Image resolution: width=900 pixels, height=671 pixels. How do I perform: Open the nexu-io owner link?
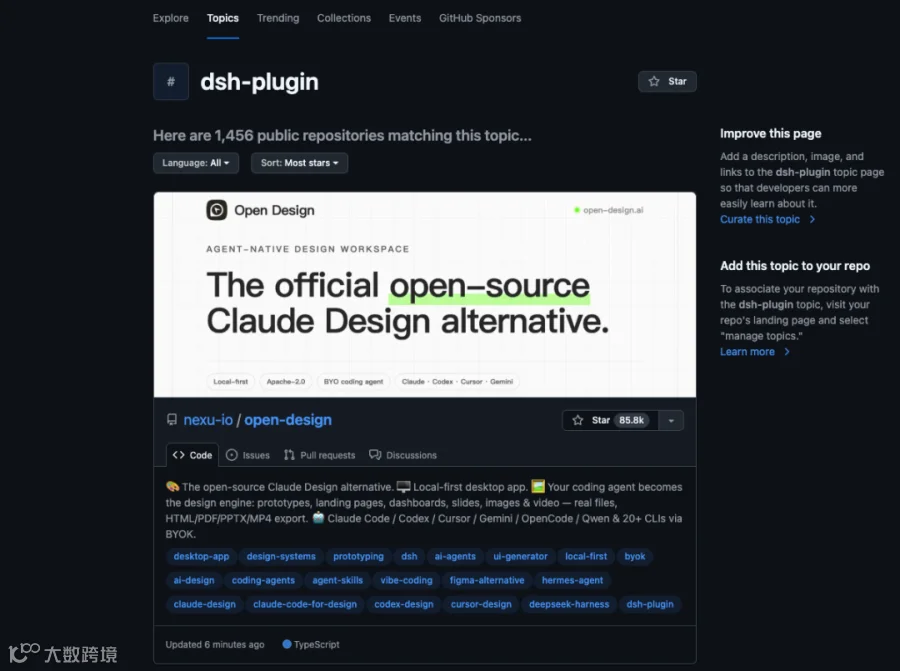tap(208, 420)
